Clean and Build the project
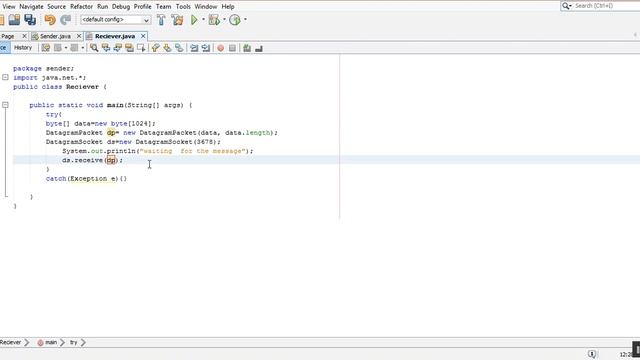Viewport: 640px width, 360px height. [178, 20]
